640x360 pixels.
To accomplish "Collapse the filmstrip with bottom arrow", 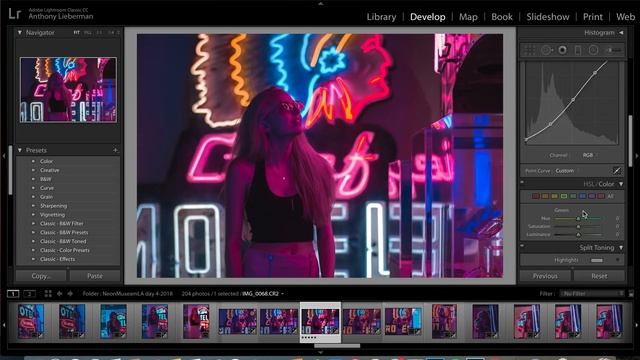I will pyautogui.click(x=320, y=352).
